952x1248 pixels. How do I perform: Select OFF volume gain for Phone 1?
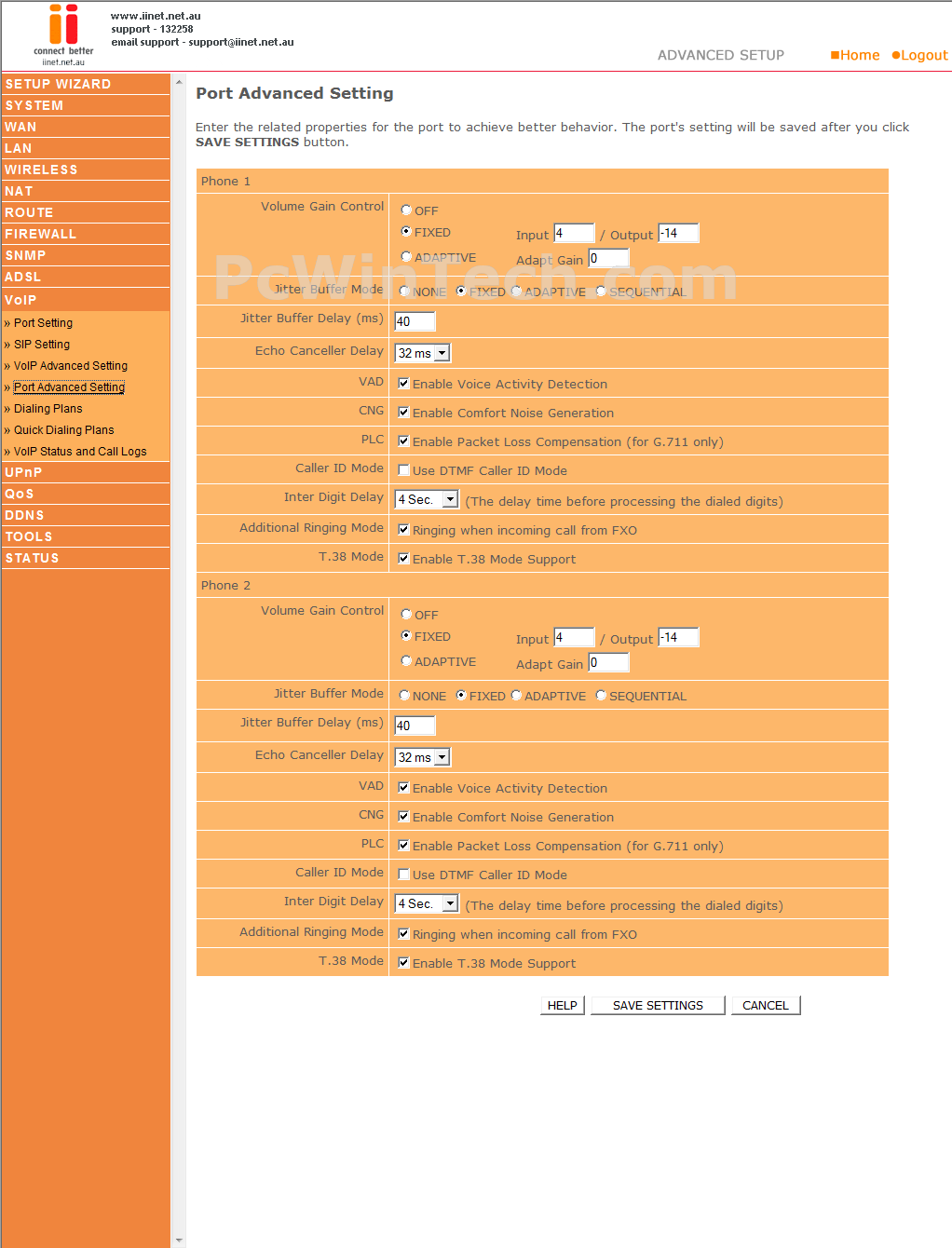pos(406,210)
